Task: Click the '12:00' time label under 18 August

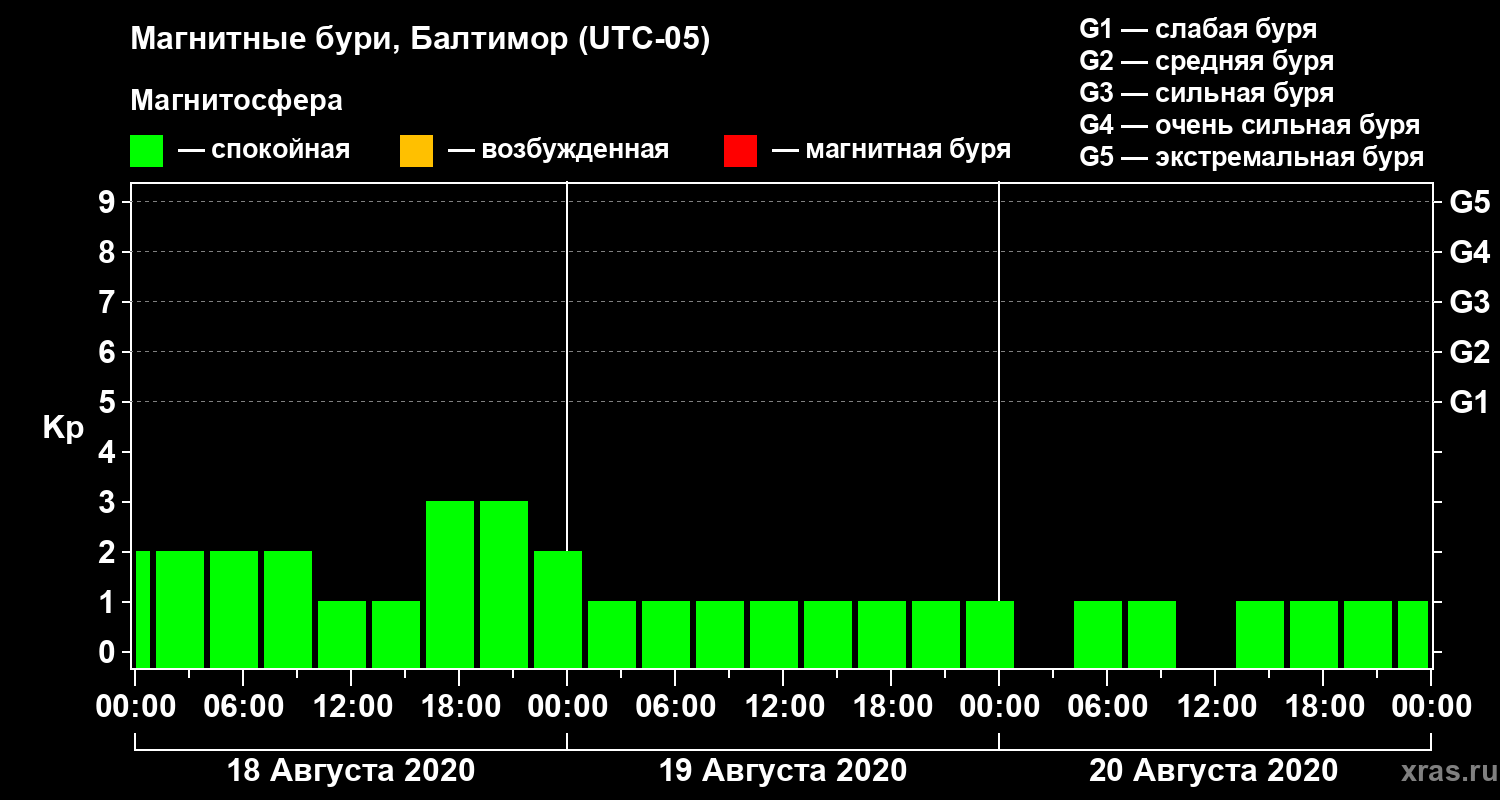Action: coord(351,706)
